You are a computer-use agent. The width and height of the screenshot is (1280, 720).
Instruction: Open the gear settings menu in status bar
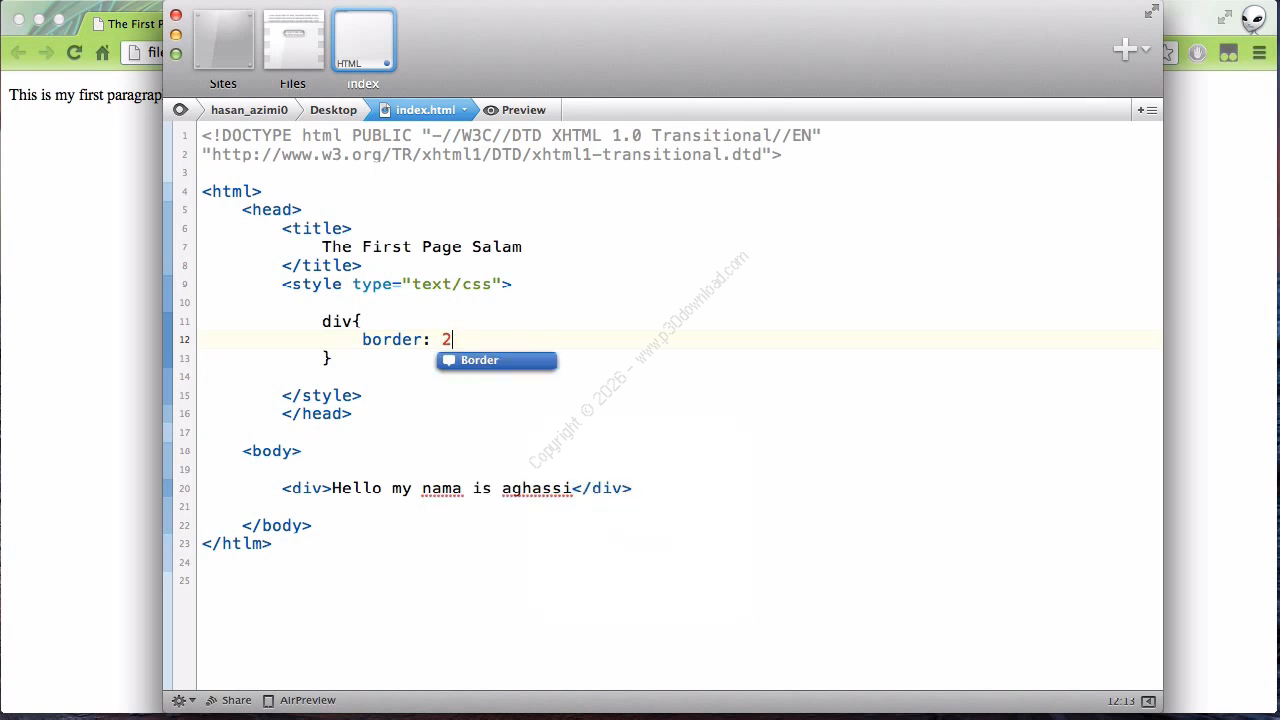tap(182, 701)
